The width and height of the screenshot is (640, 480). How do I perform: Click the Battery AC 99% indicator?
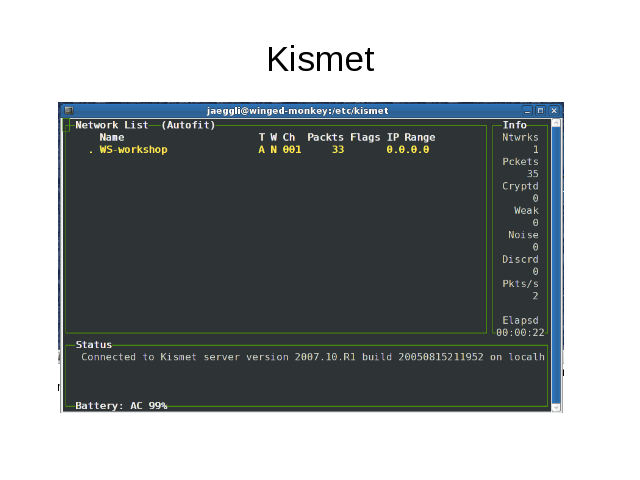pyautogui.click(x=121, y=406)
